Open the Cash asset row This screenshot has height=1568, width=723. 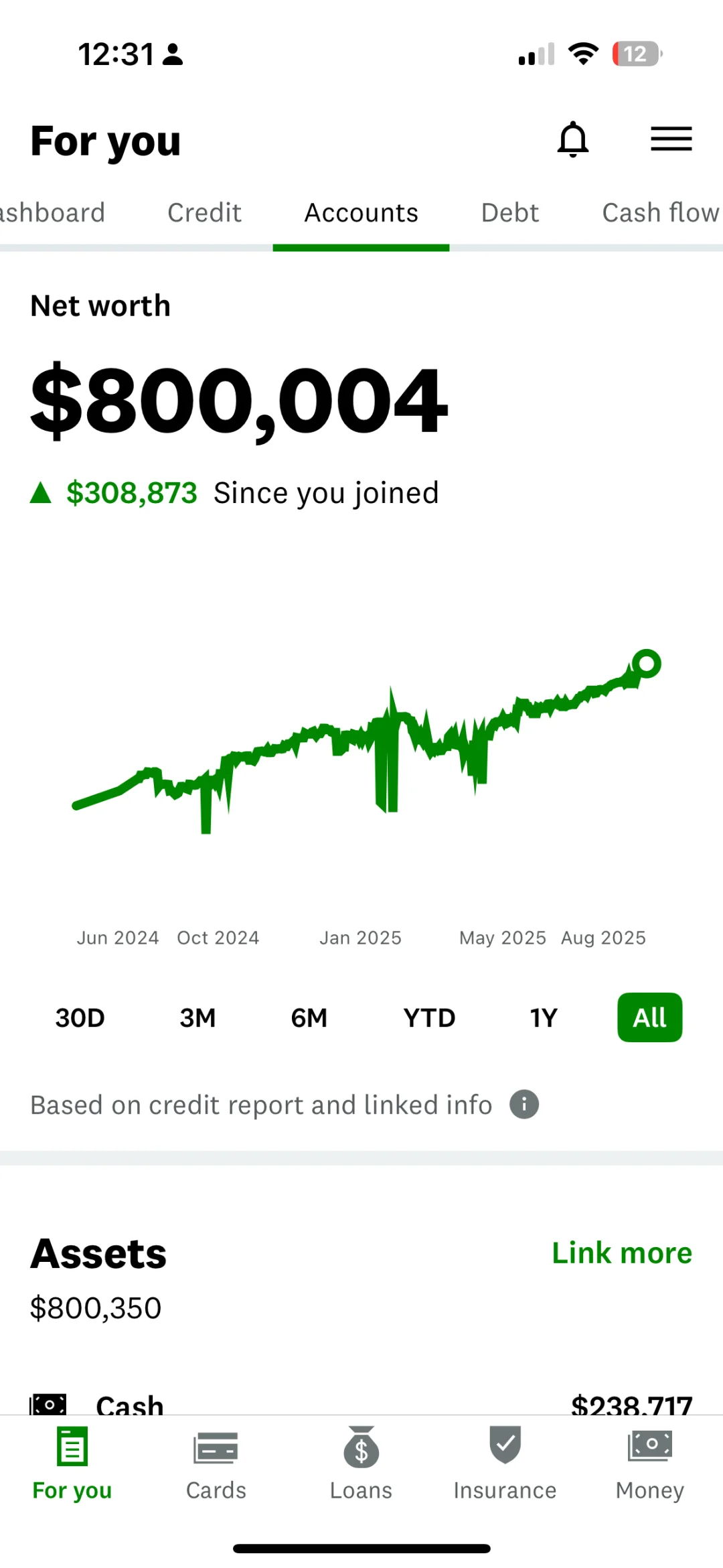361,1403
